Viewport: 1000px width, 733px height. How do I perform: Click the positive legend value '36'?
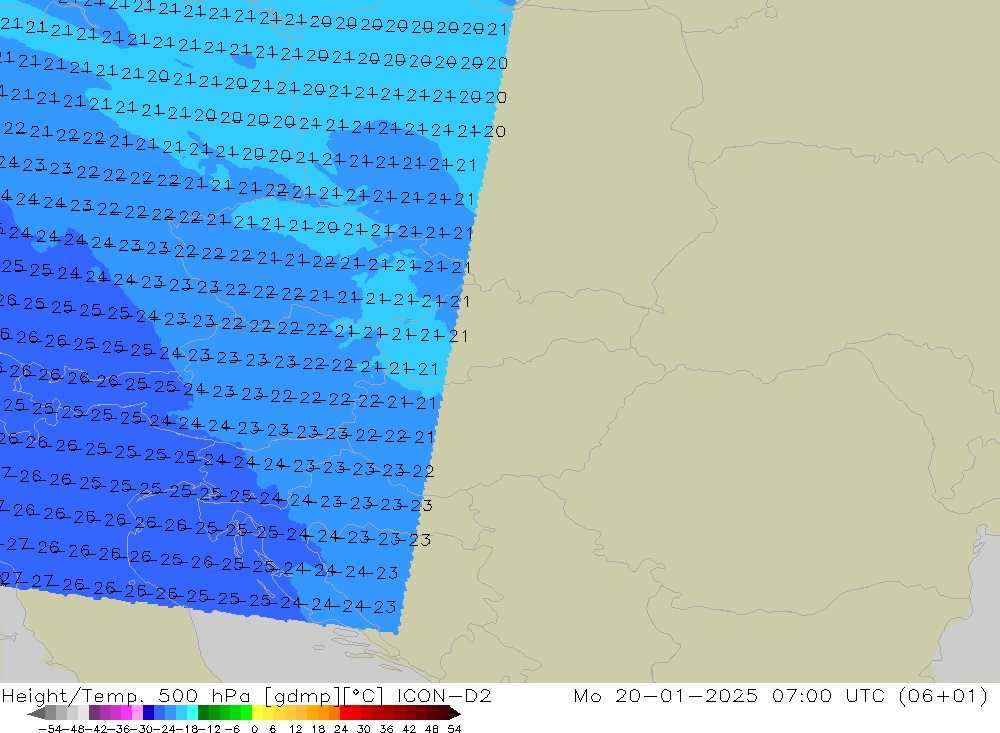pos(386,729)
